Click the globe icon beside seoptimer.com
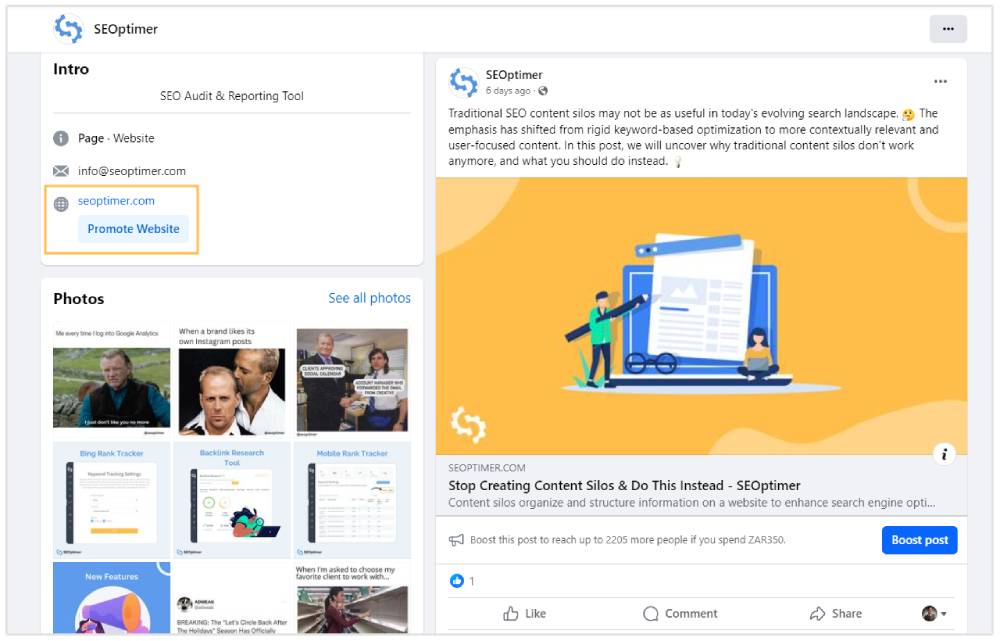Viewport: 1000px width, 641px height. tap(59, 201)
